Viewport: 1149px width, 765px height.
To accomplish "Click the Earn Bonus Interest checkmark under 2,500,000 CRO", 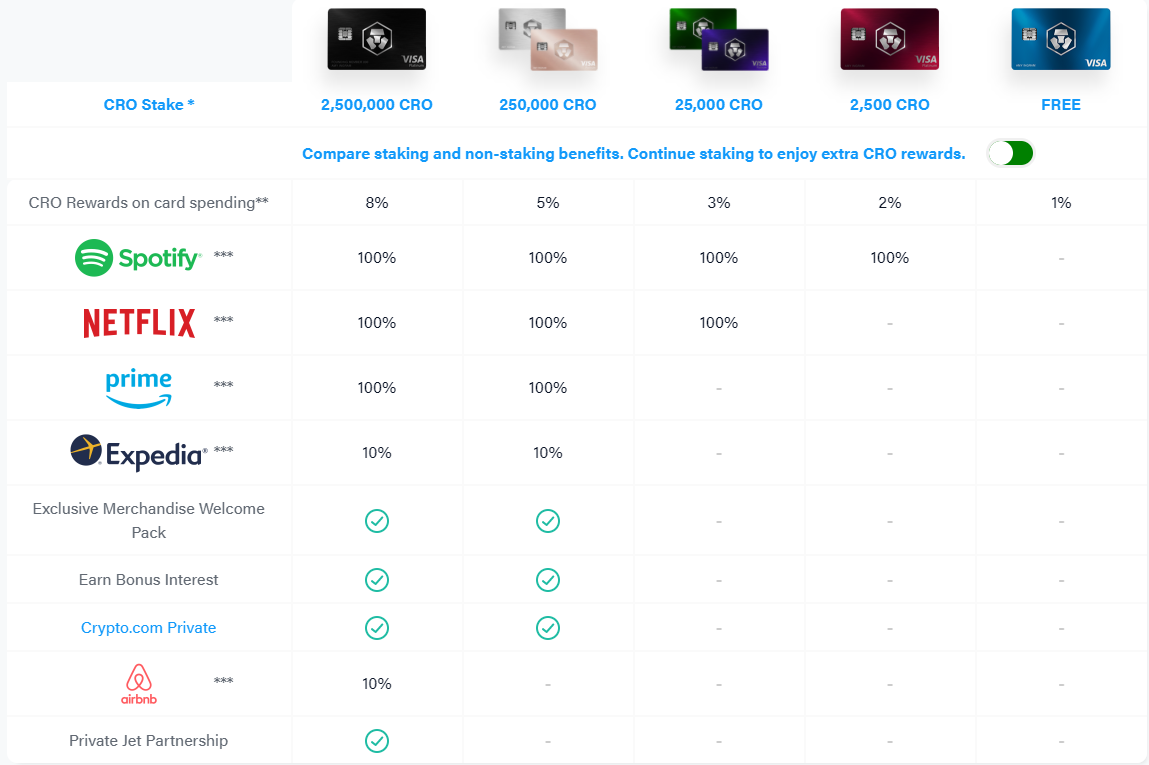I will pos(377,579).
